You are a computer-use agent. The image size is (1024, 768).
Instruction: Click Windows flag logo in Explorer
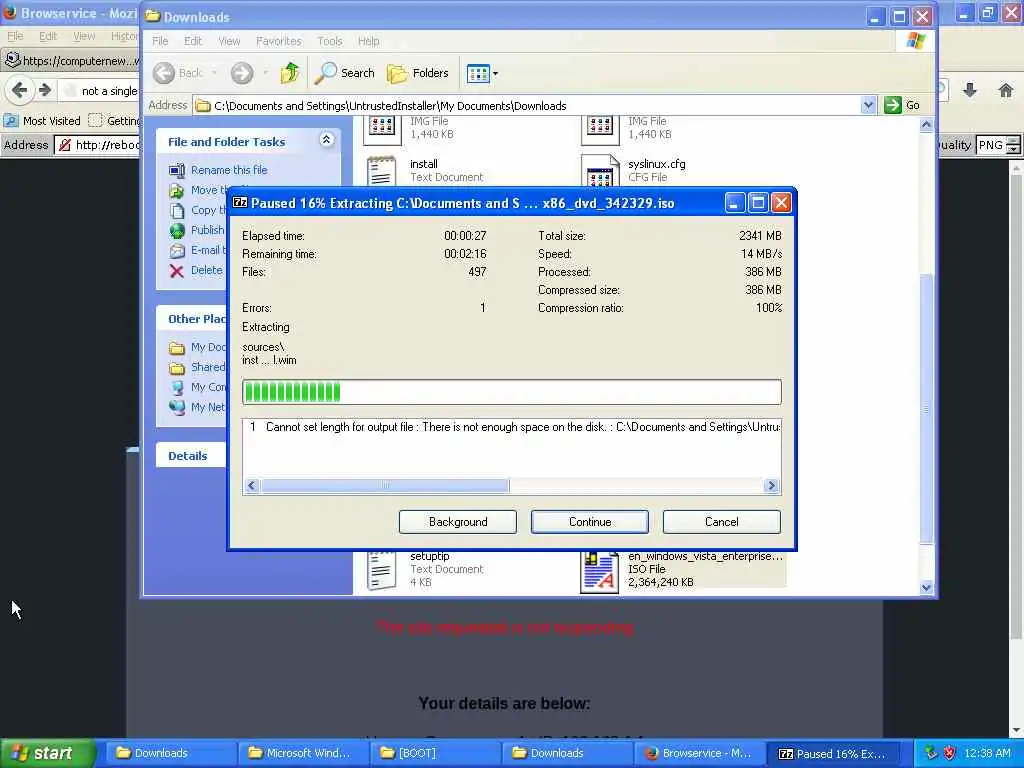[x=915, y=41]
